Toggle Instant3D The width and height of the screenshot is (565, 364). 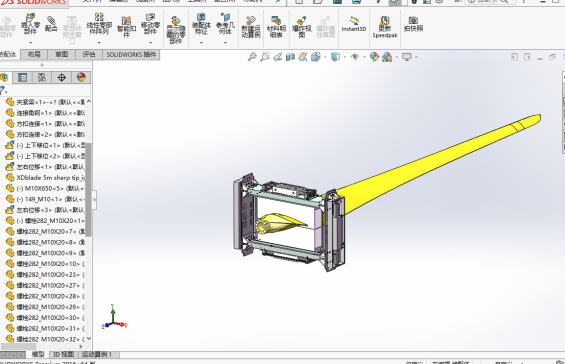click(354, 24)
